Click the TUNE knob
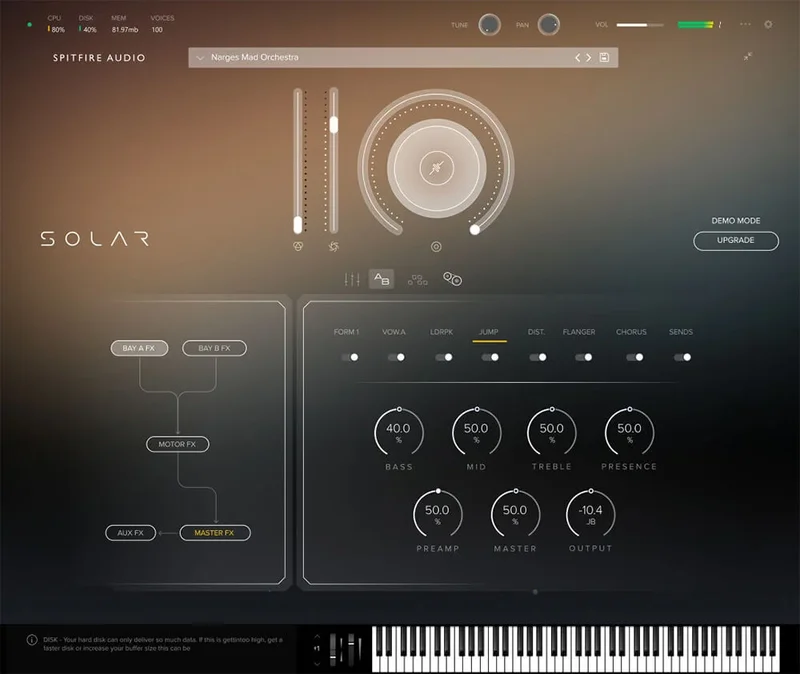The image size is (800, 674). coord(489,24)
